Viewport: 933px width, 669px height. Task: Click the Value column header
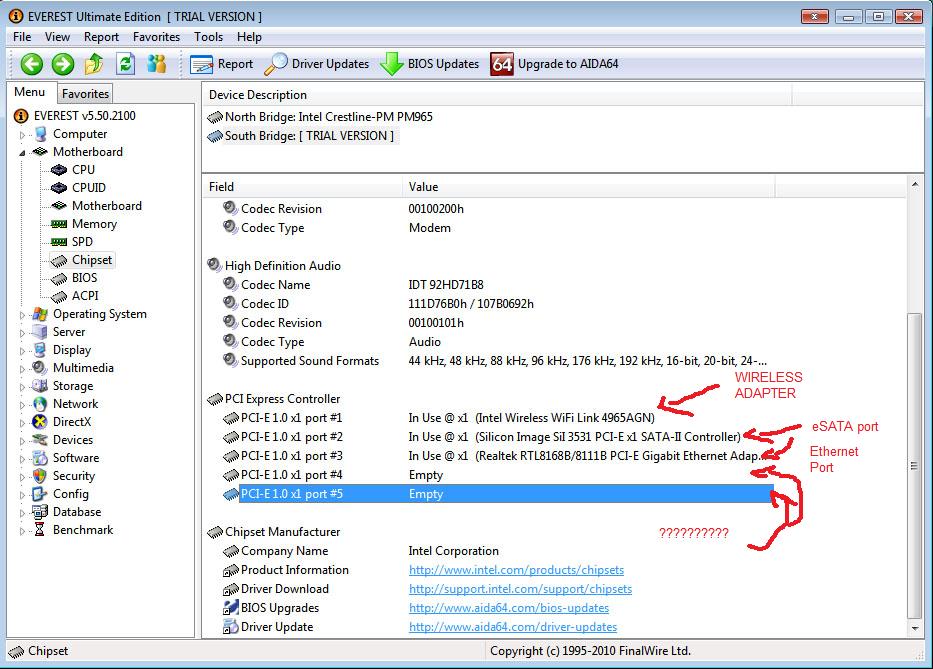[x=588, y=187]
